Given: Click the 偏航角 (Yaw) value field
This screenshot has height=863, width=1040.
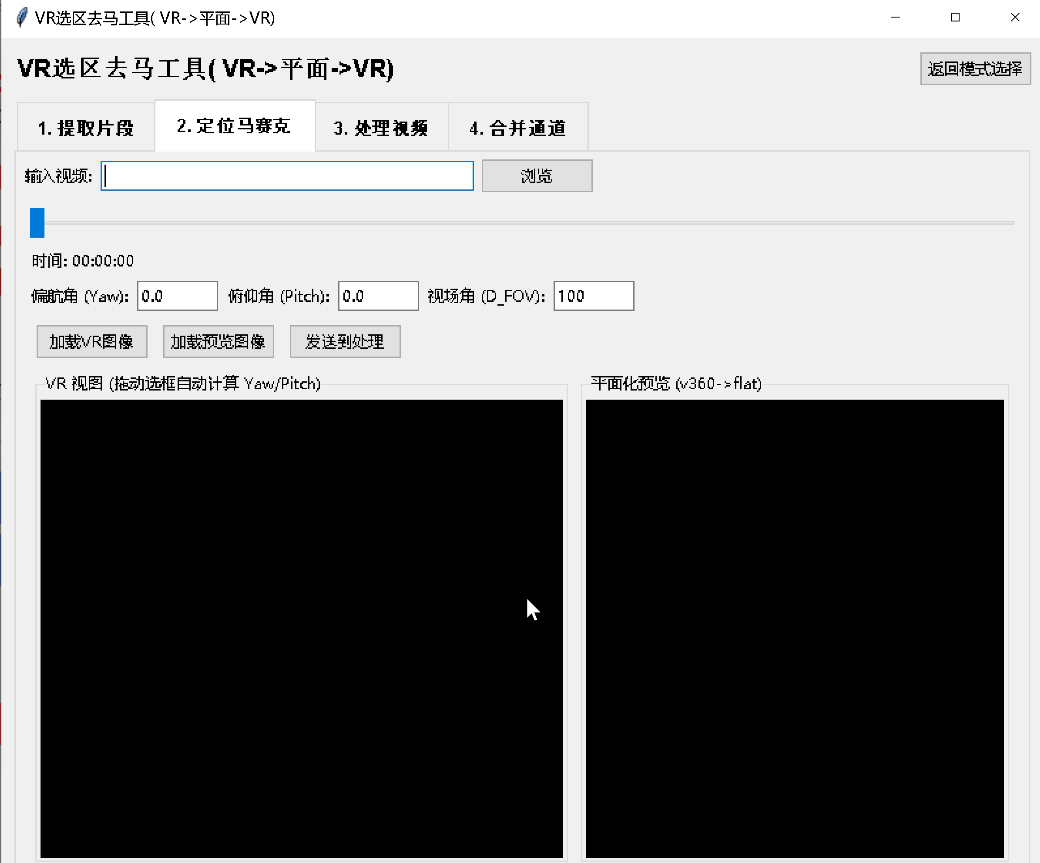Looking at the screenshot, I should 177,296.
